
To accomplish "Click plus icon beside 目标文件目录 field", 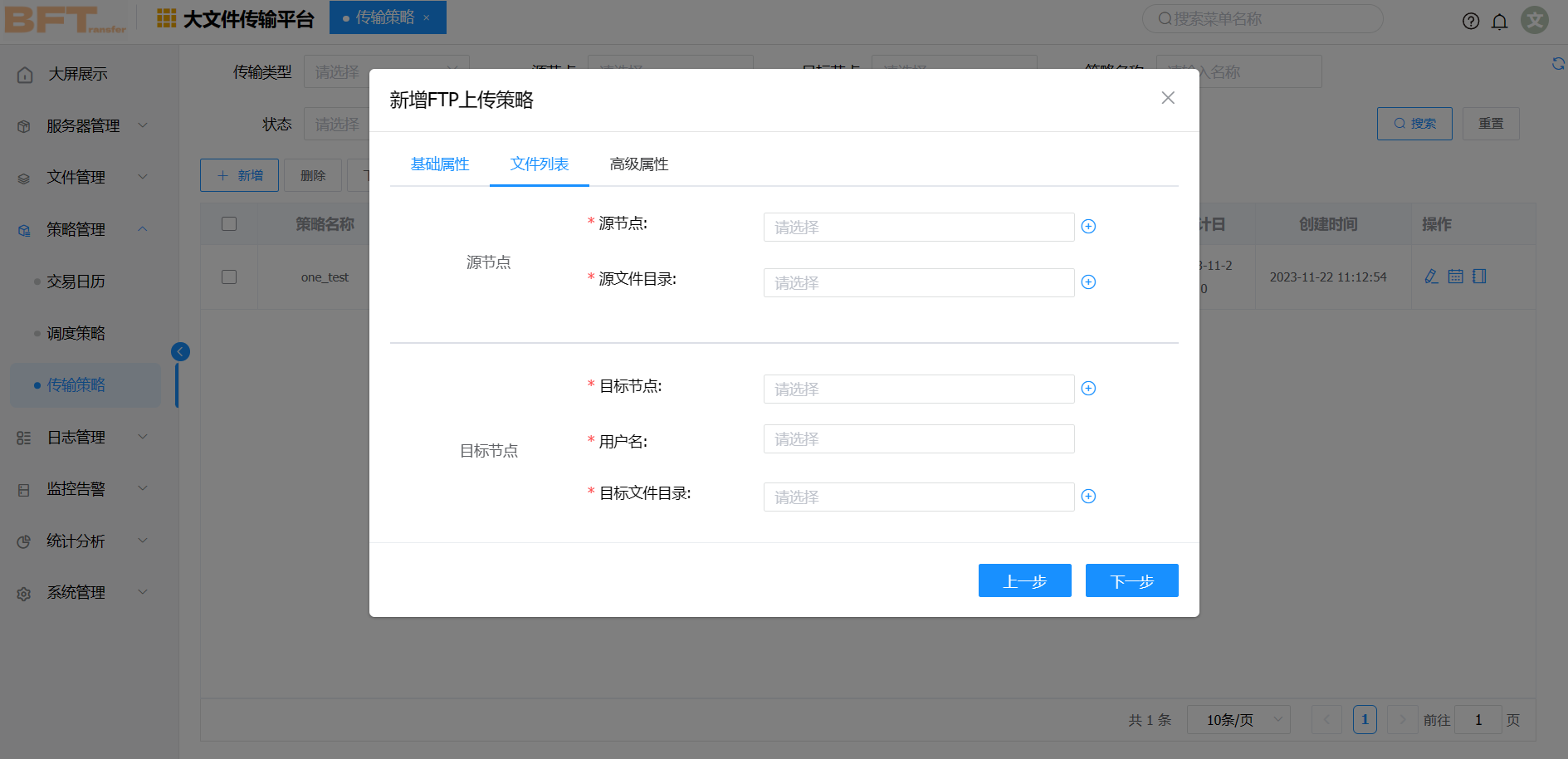I will click(1088, 497).
